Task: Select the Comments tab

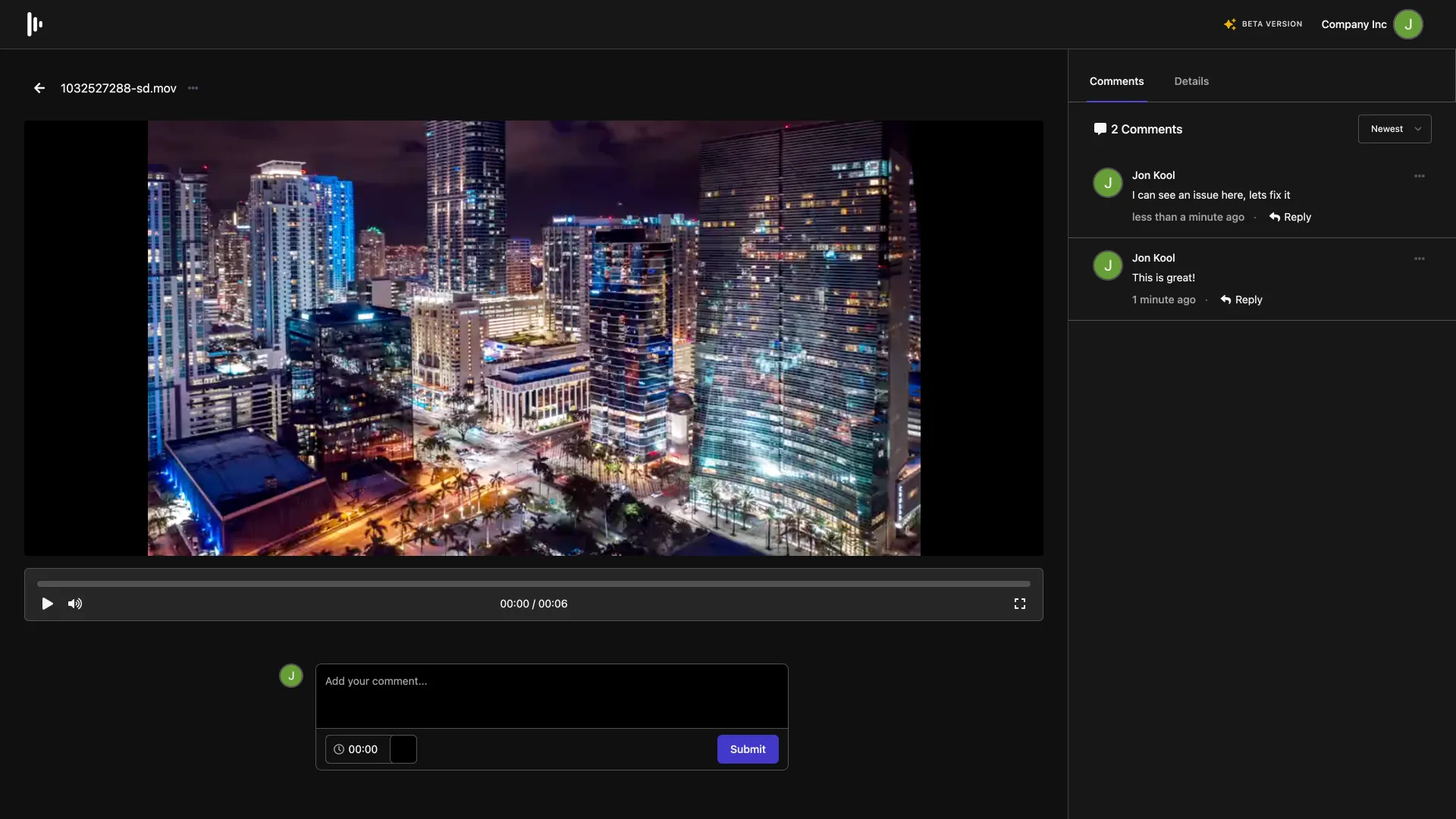Action: (1116, 80)
